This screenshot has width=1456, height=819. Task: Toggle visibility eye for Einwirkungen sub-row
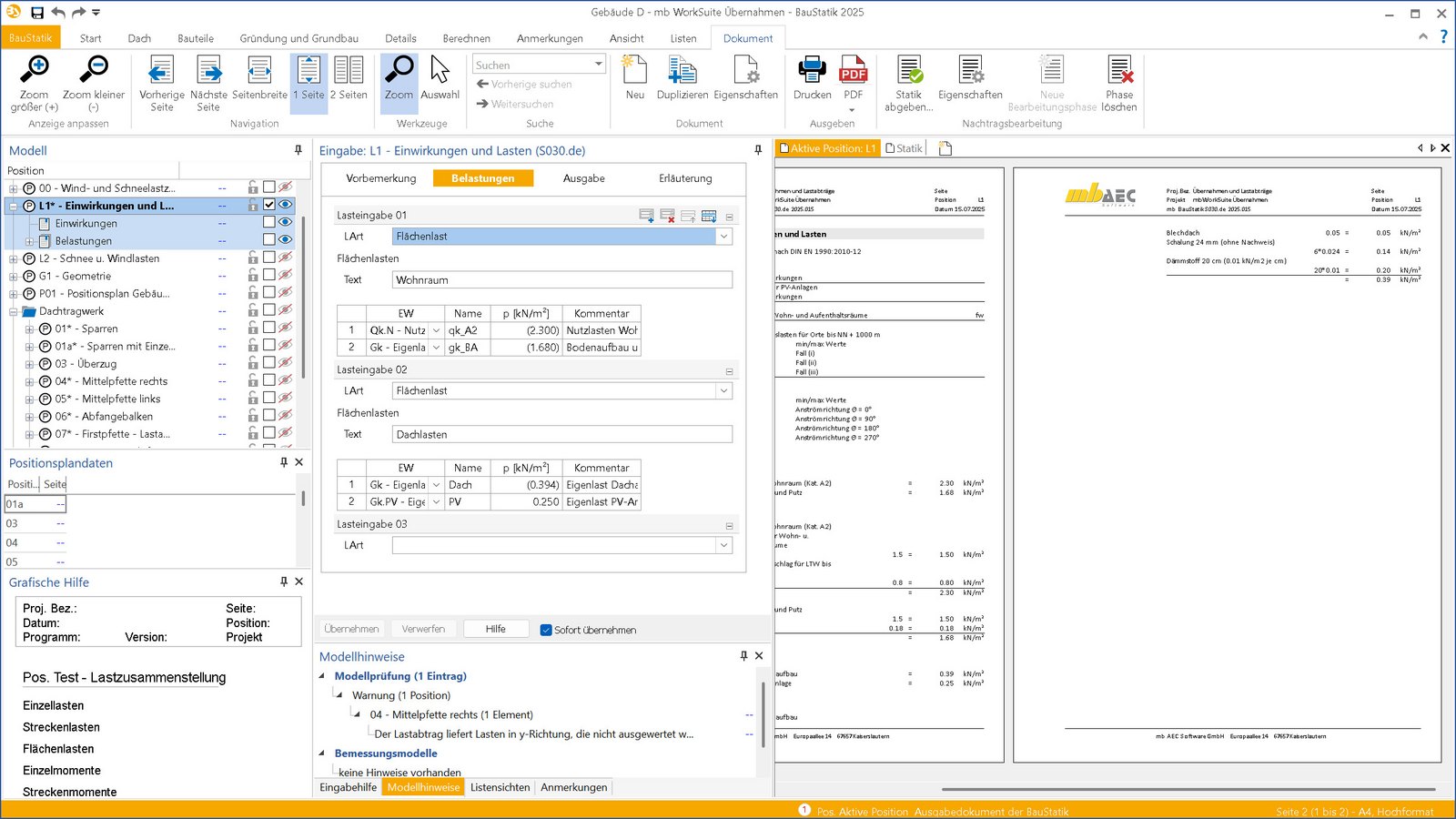click(286, 222)
